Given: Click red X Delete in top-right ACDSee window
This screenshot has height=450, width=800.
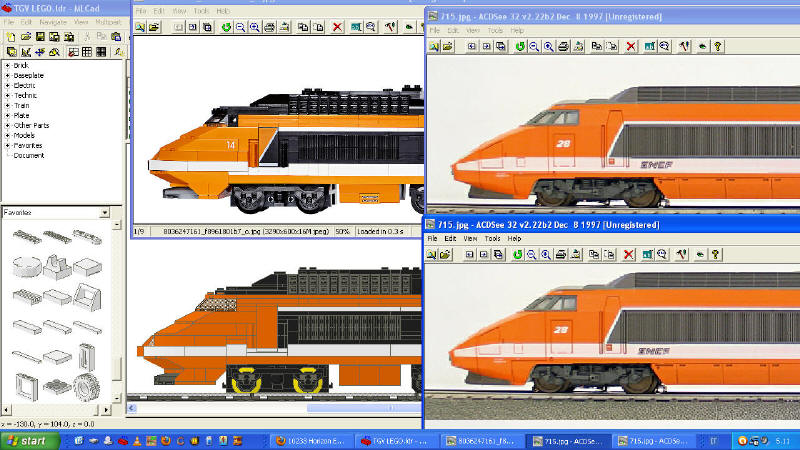Looking at the screenshot, I should [631, 46].
